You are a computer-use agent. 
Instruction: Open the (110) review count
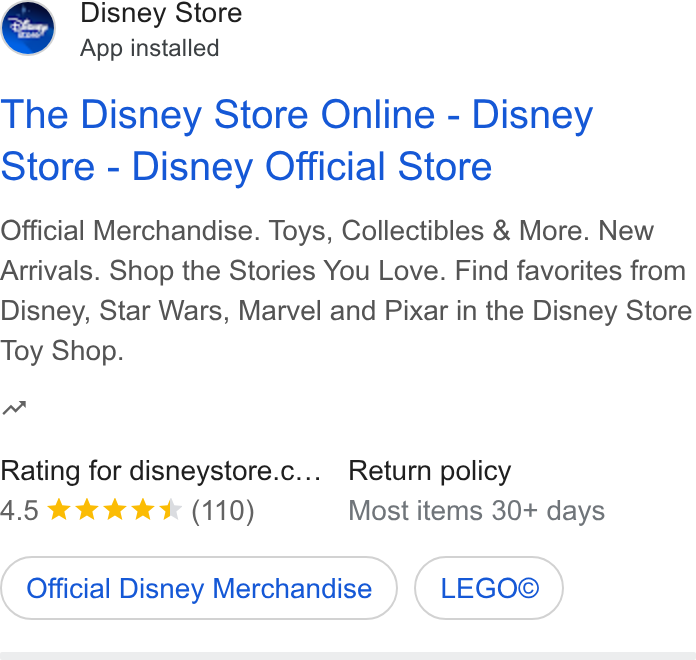(223, 511)
